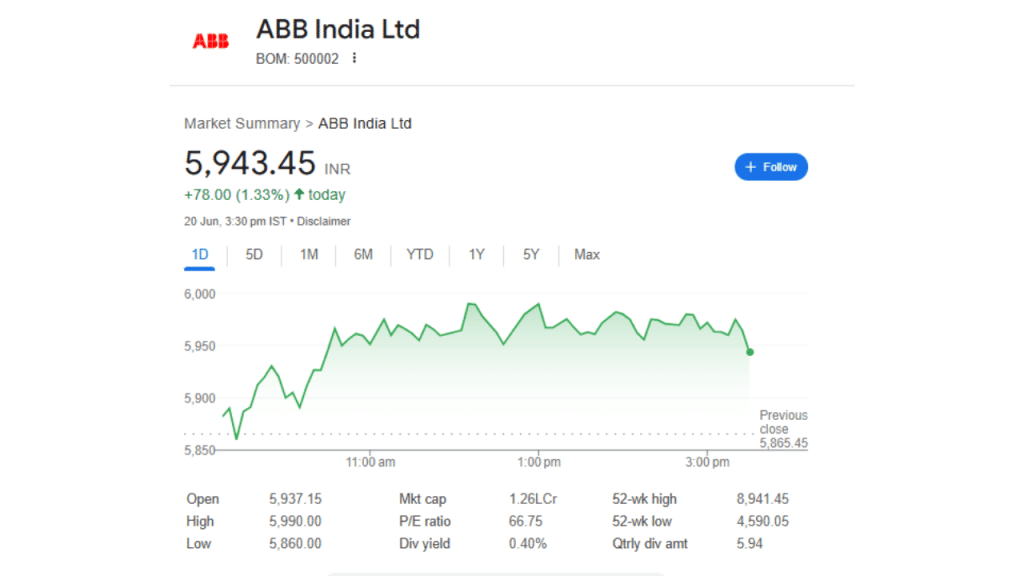This screenshot has width=1024, height=576.
Task: Select the 1D chart range tab
Action: pos(200,255)
